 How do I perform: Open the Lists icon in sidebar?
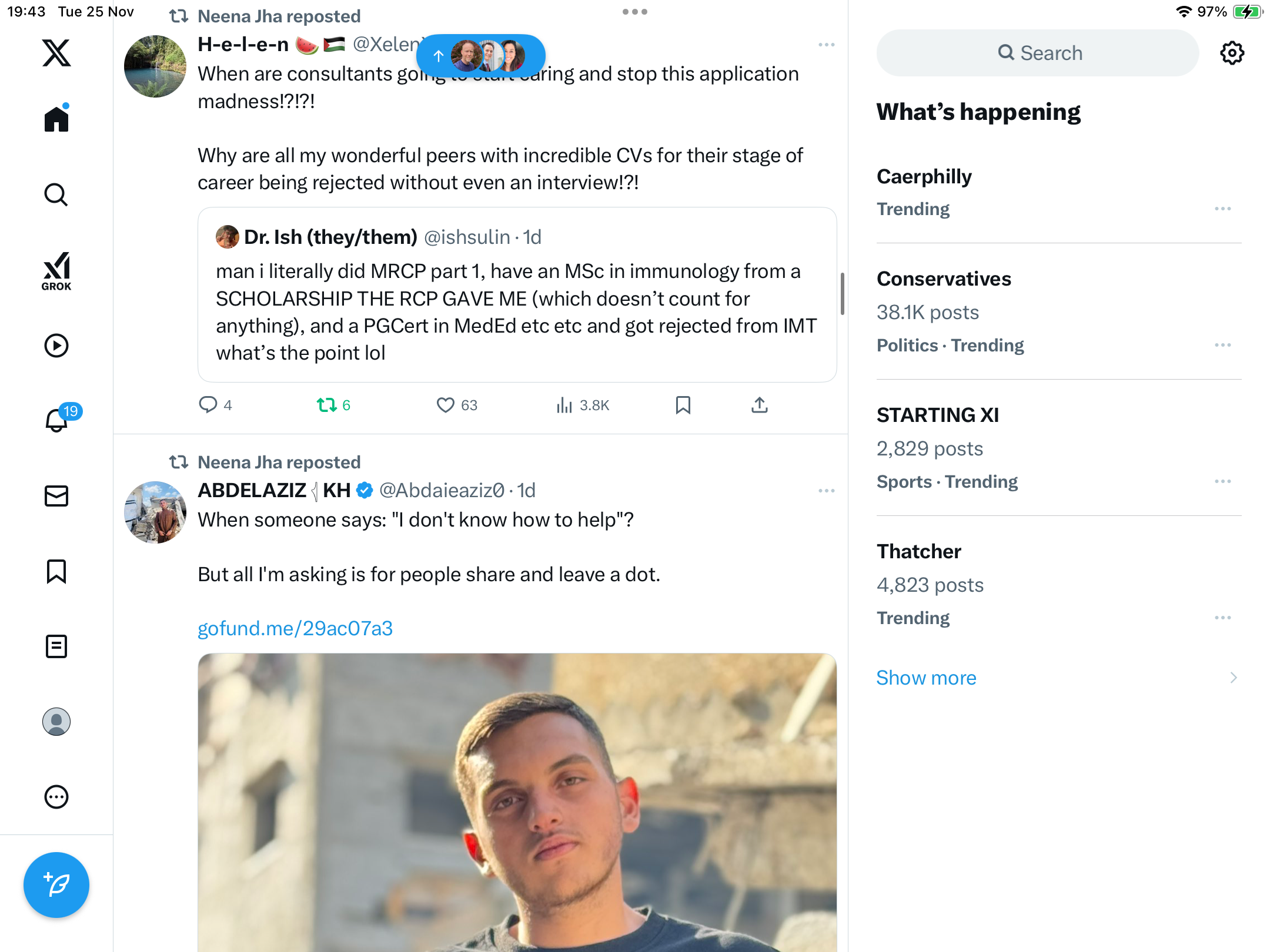[x=56, y=646]
